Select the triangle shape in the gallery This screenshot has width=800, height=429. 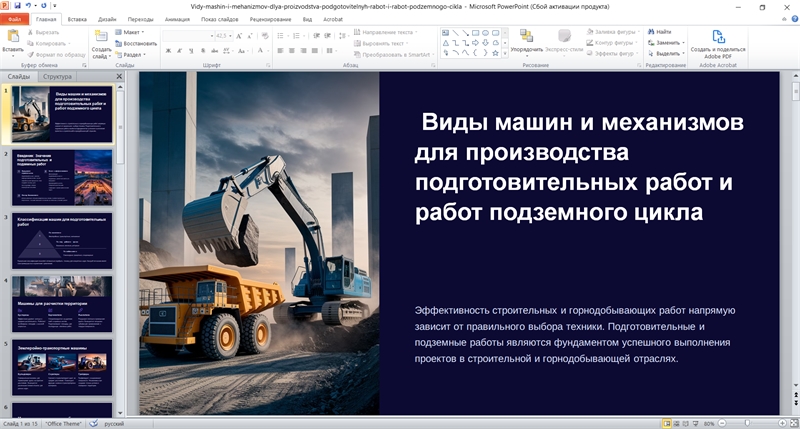445,43
